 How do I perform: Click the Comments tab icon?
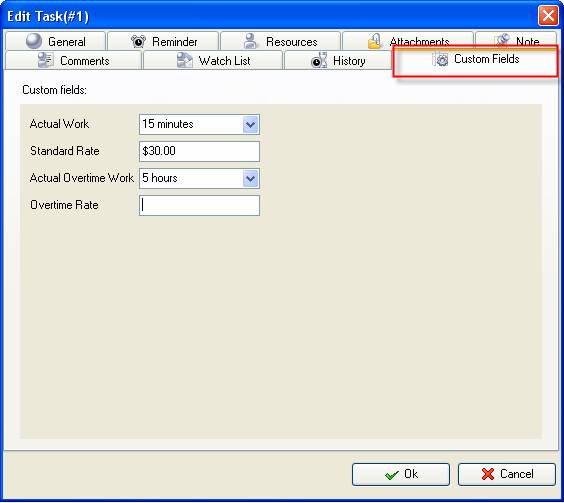tap(45, 60)
